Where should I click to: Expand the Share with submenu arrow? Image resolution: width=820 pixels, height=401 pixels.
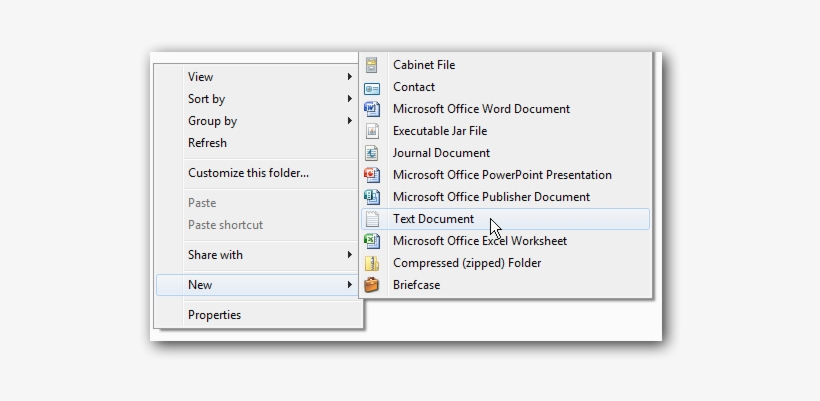[349, 255]
